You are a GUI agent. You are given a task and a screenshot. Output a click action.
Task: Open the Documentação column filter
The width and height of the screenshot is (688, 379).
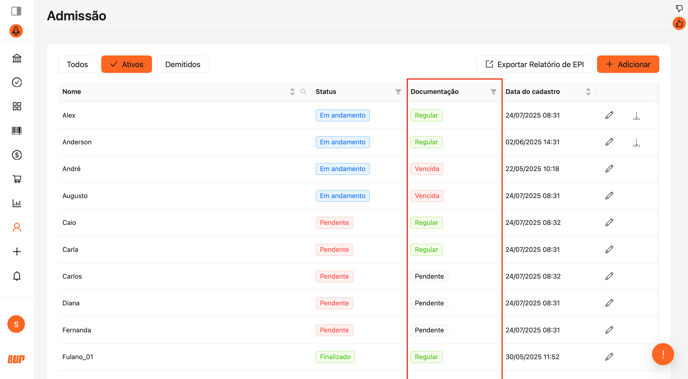(x=493, y=92)
